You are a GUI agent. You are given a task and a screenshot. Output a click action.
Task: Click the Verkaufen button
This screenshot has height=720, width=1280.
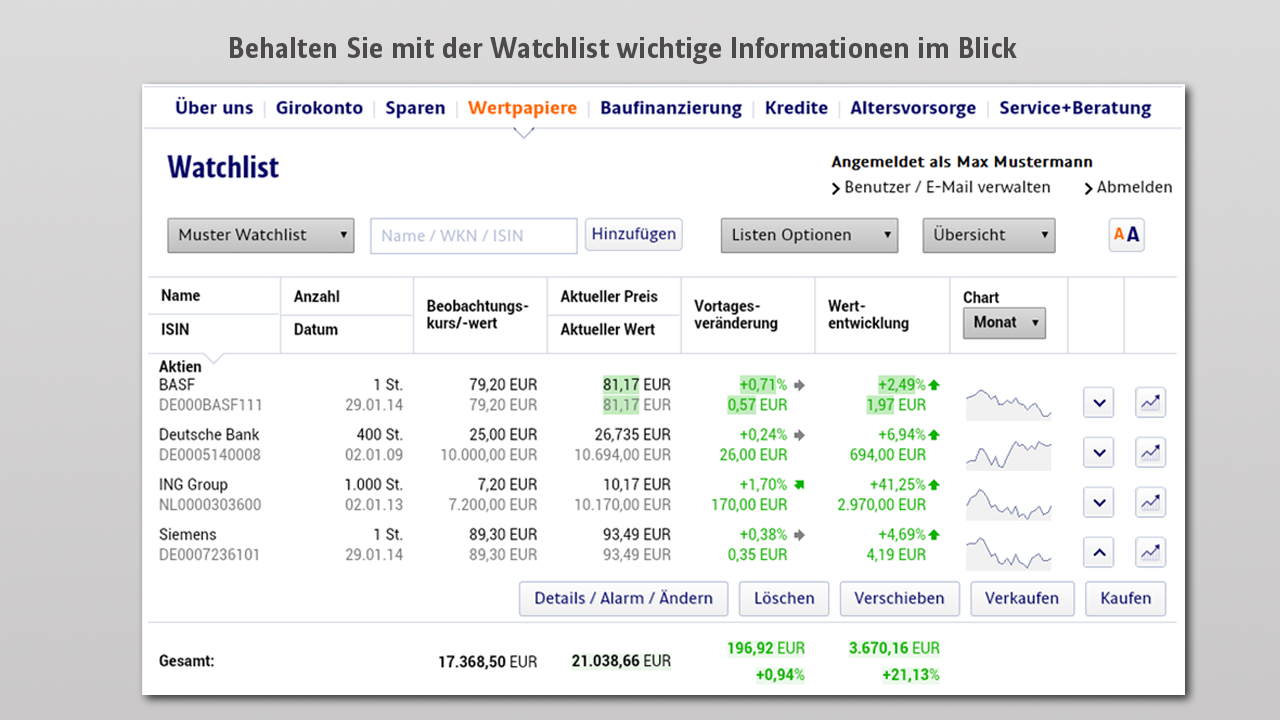[1022, 598]
